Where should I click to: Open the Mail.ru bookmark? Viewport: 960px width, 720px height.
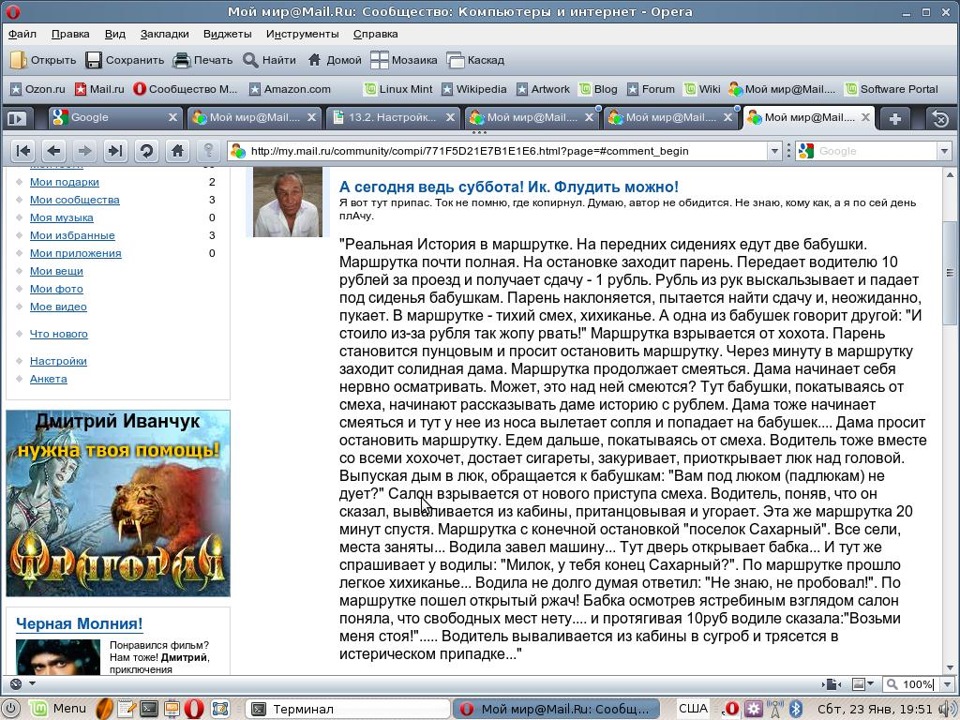click(99, 89)
